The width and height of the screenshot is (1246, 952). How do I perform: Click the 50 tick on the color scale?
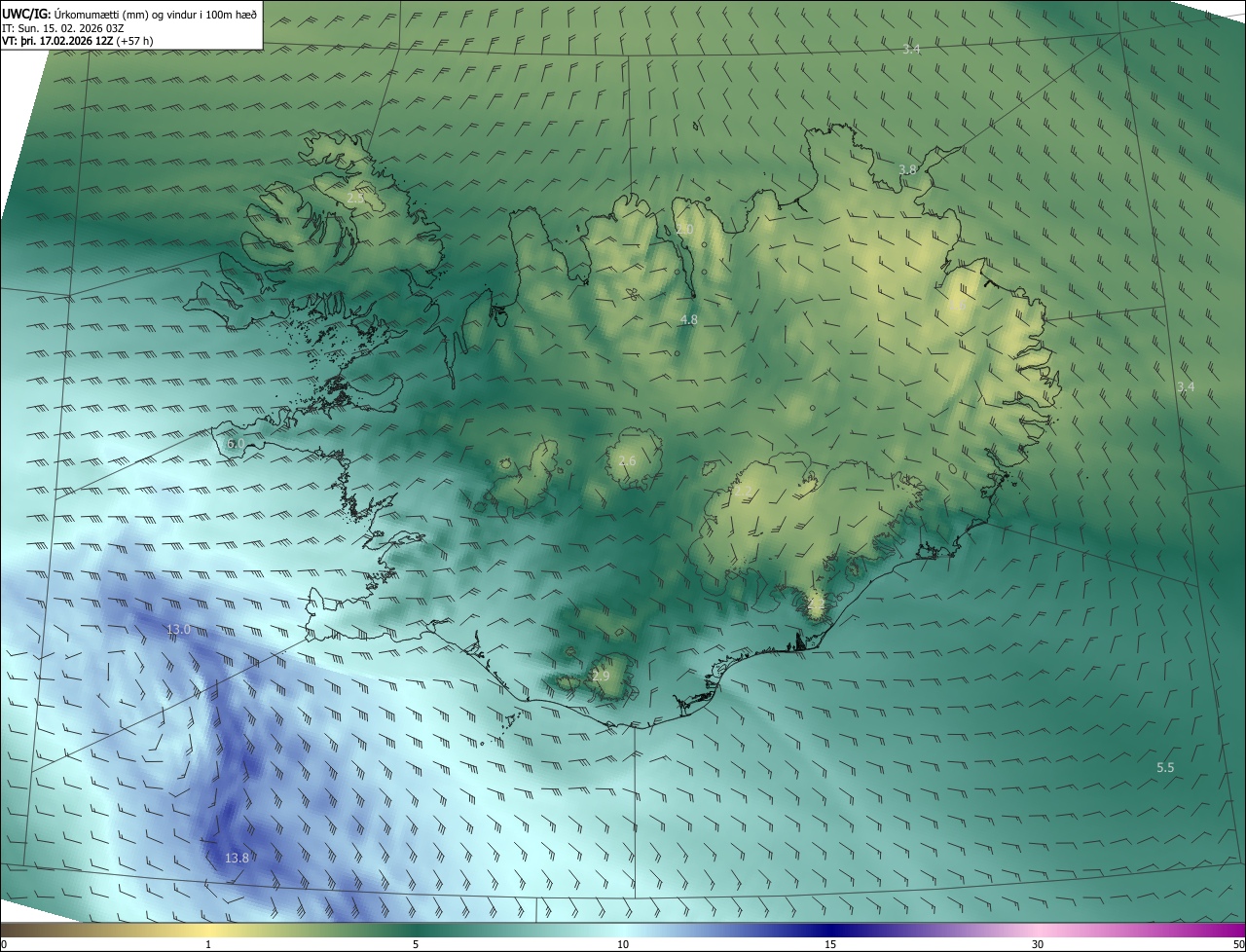point(1238,944)
